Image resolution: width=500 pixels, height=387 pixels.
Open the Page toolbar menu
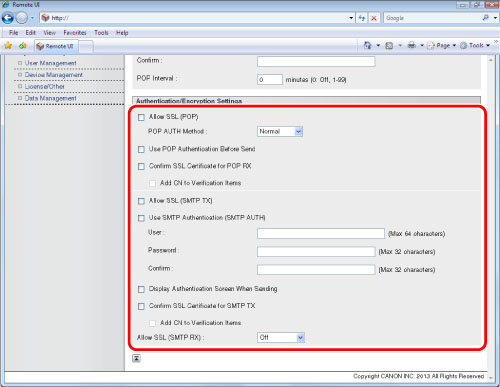coord(441,45)
